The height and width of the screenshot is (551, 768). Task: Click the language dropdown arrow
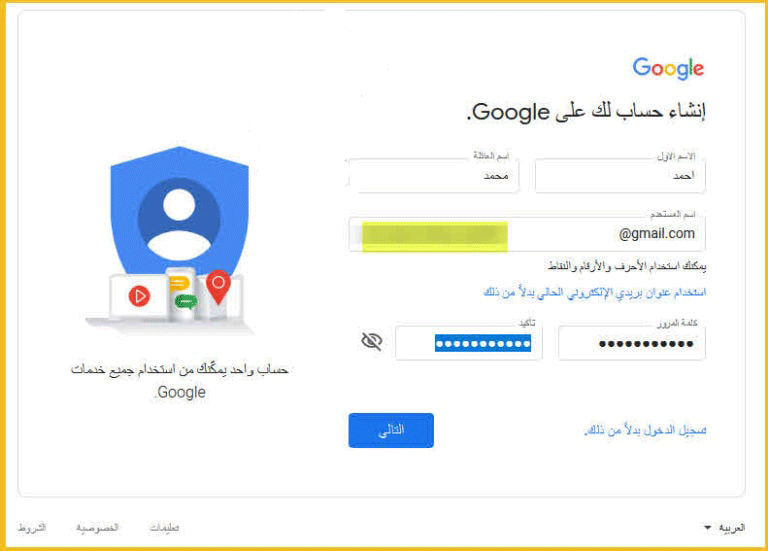707,527
